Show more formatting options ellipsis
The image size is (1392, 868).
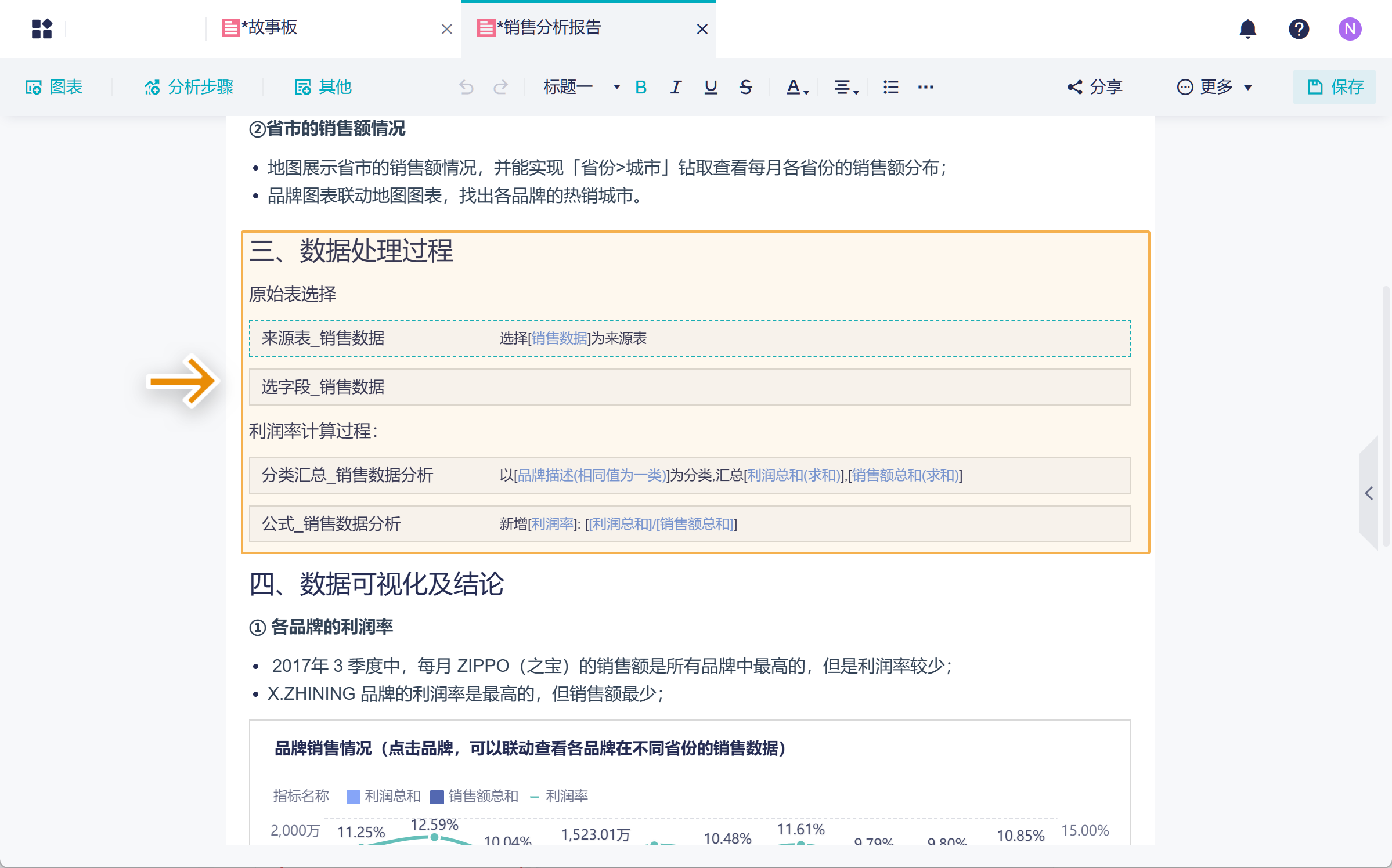(925, 87)
